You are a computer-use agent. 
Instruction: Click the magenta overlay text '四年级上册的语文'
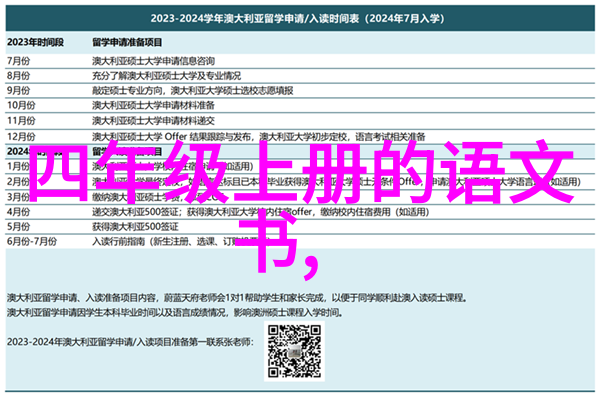(x=301, y=172)
